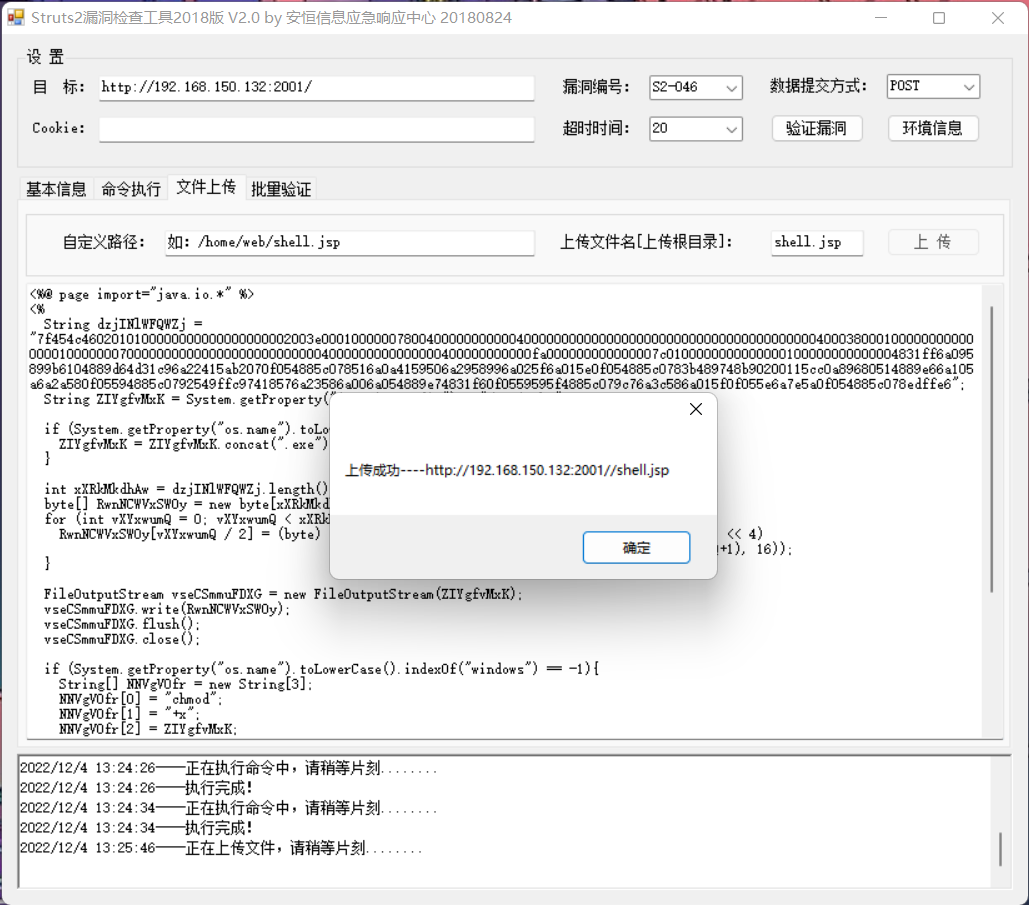The width and height of the screenshot is (1029, 905).
Task: Open the 超时时间 20 dropdown
Action: tap(696, 129)
